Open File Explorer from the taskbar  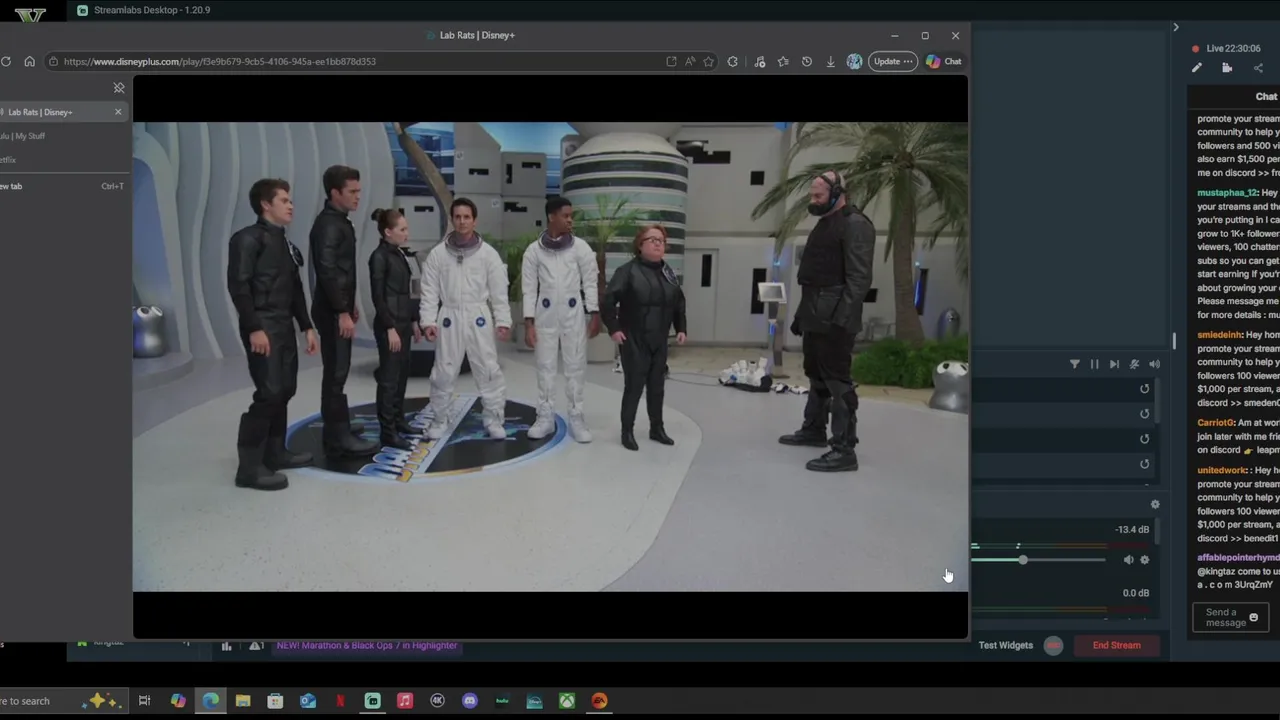(x=243, y=701)
